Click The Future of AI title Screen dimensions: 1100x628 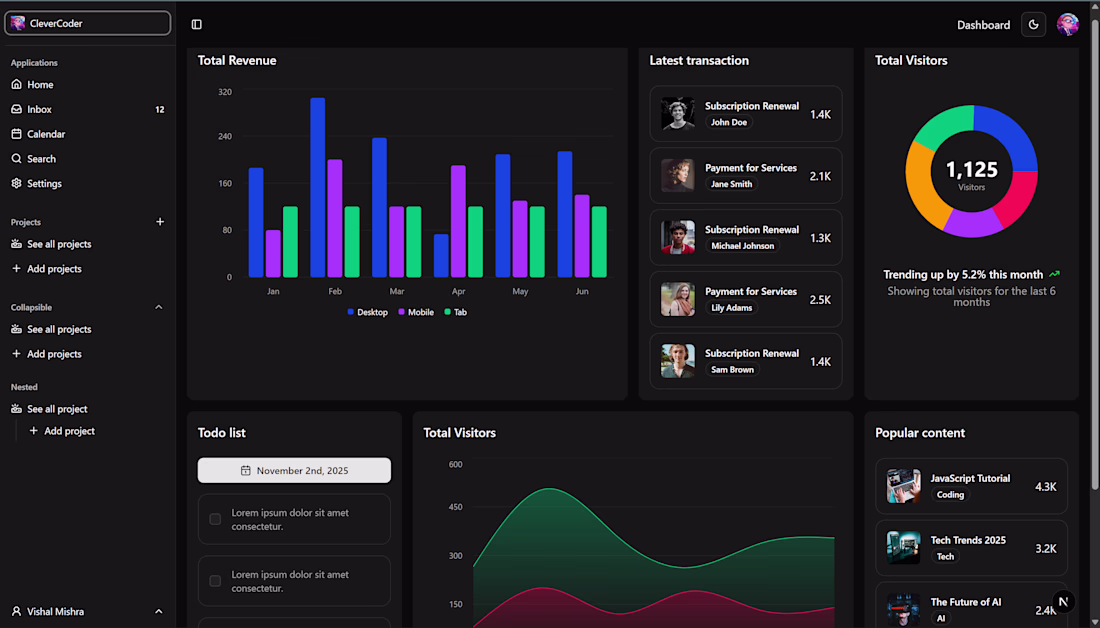tap(965, 602)
